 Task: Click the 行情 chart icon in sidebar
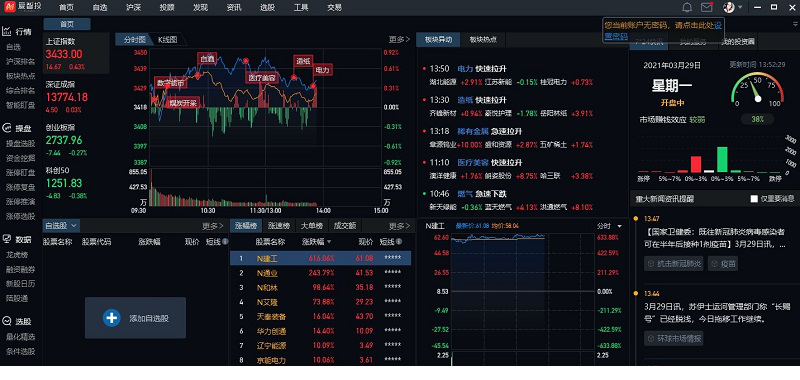7,31
